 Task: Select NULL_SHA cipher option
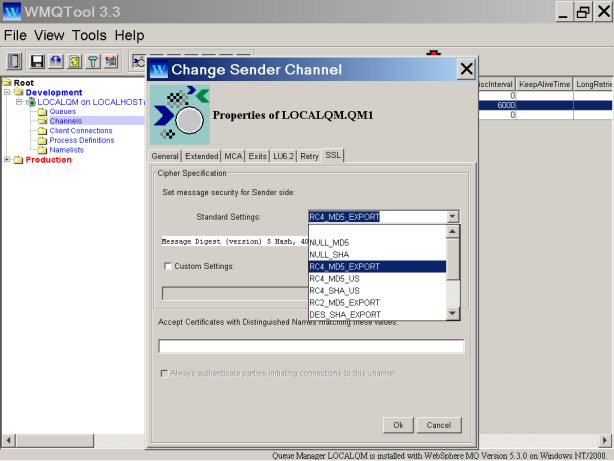tap(377, 255)
